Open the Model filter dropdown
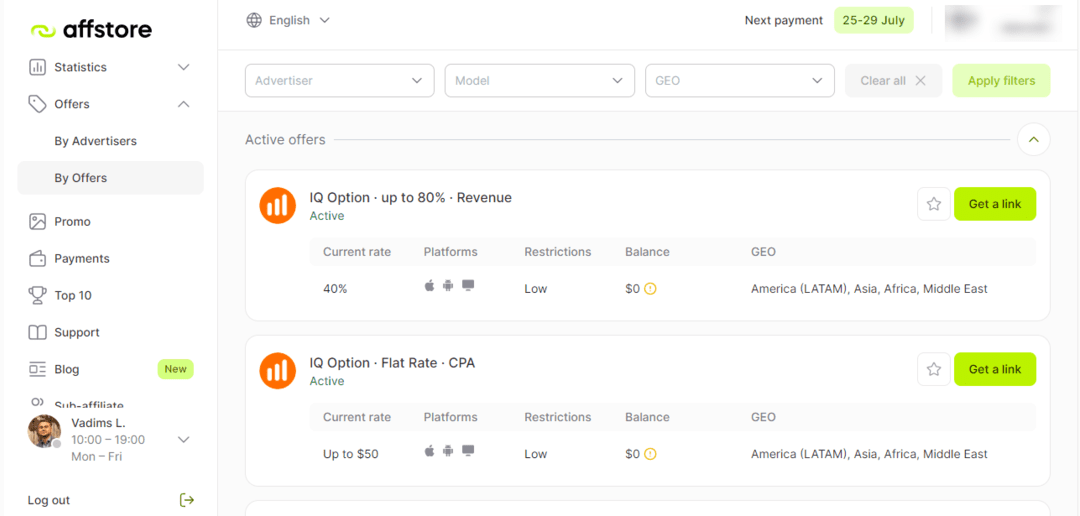Image resolution: width=1080 pixels, height=516 pixels. tap(539, 81)
